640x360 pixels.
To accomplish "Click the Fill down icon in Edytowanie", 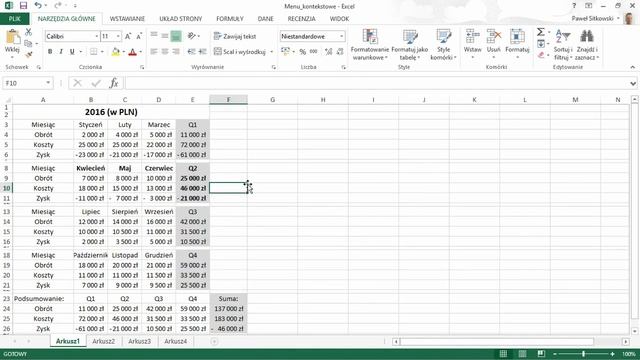I will click(541, 43).
